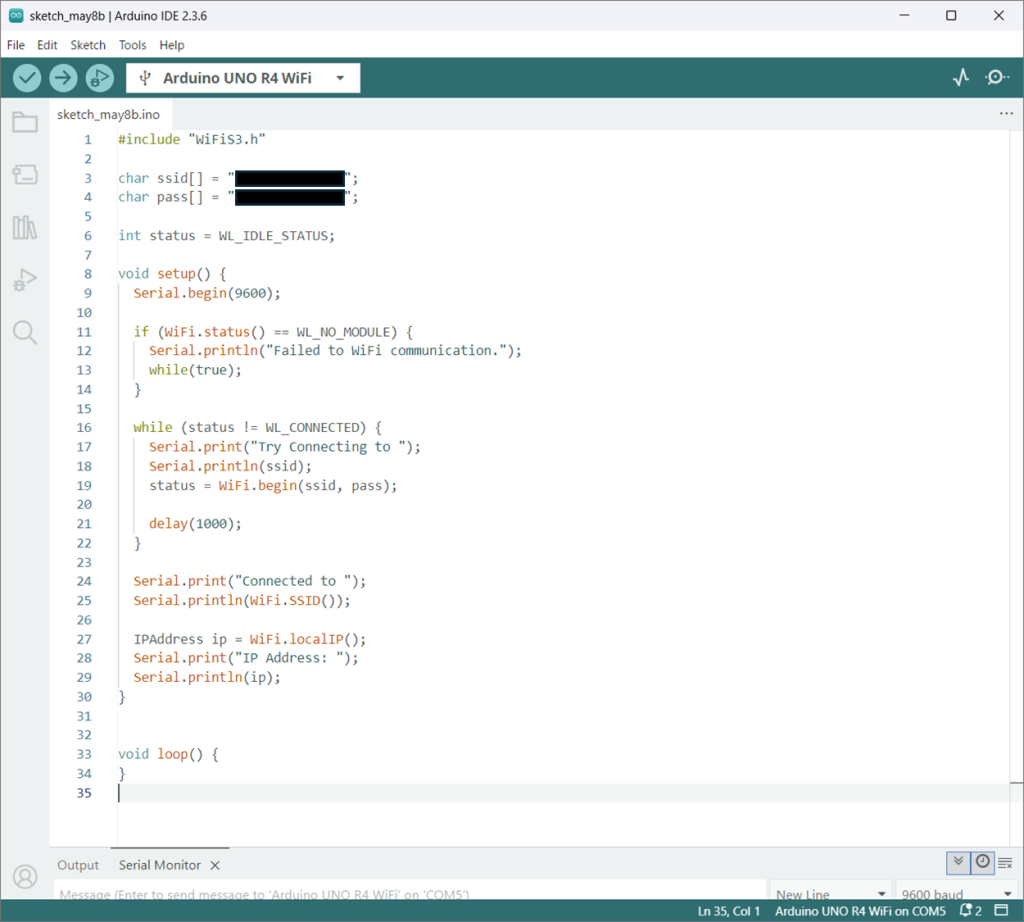Image resolution: width=1024 pixels, height=922 pixels.
Task: Switch to the Output tab
Action: coord(78,865)
